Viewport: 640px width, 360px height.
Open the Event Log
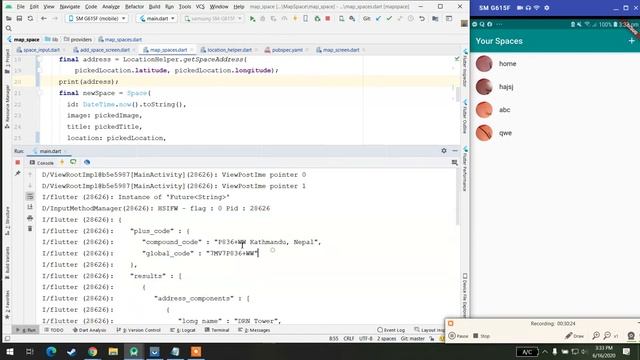[x=391, y=330]
